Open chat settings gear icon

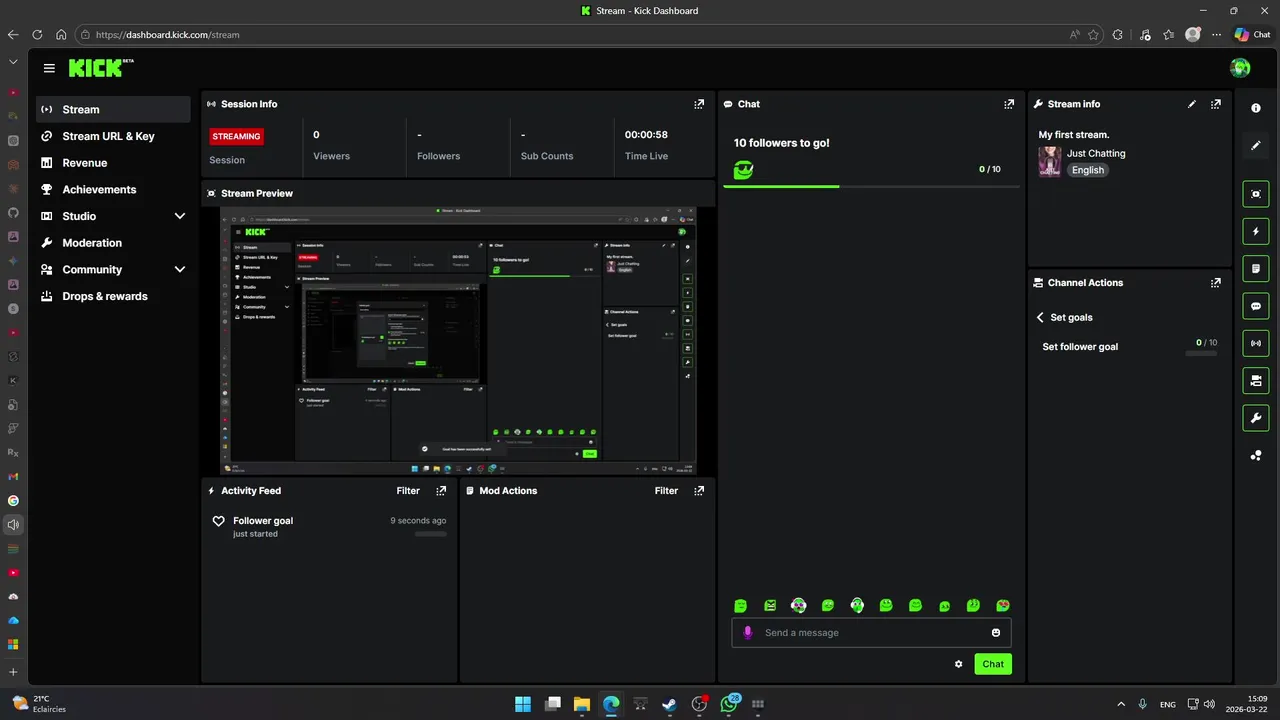[x=959, y=664]
